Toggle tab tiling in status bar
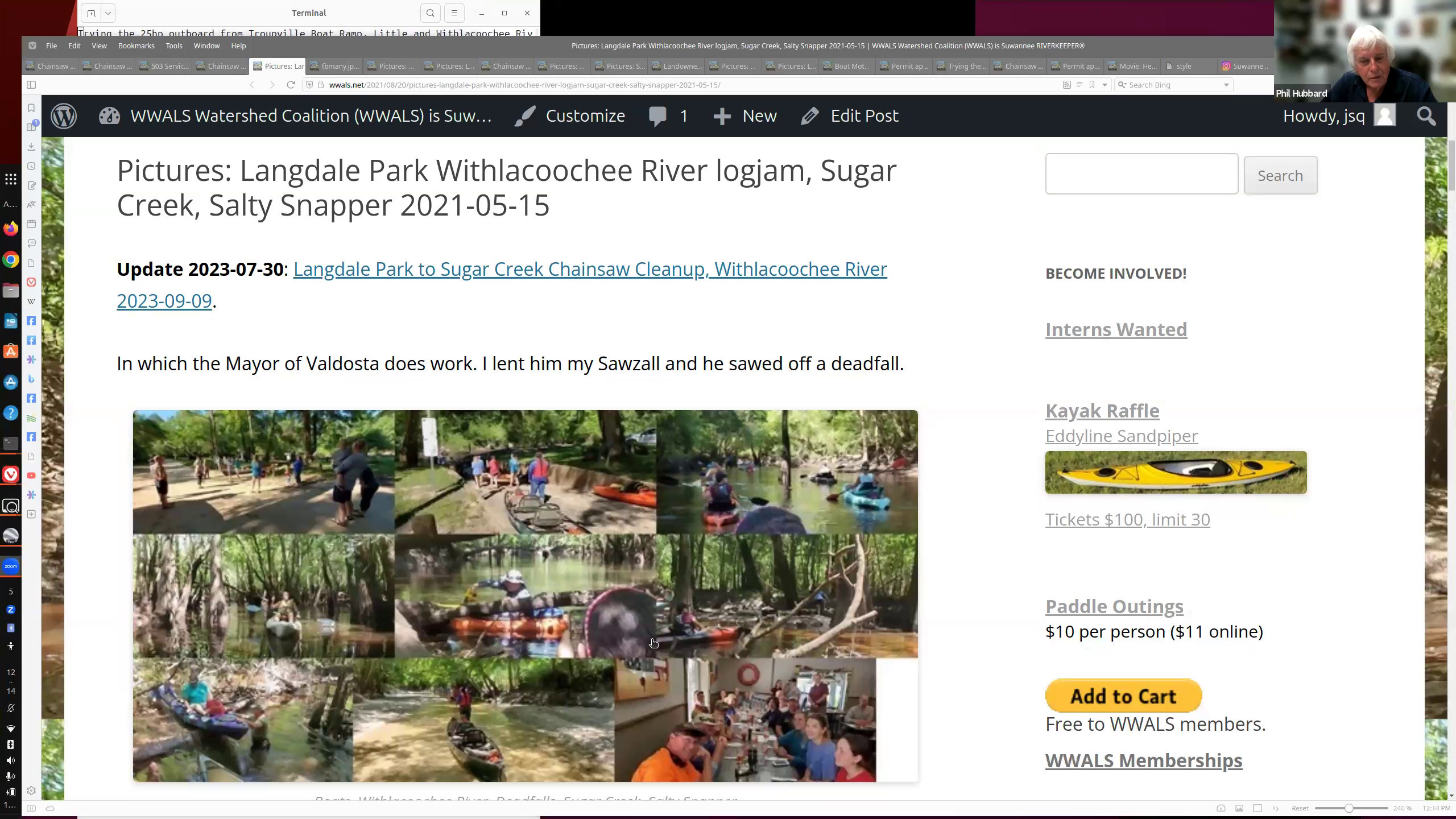The image size is (1456, 819). click(x=1258, y=808)
